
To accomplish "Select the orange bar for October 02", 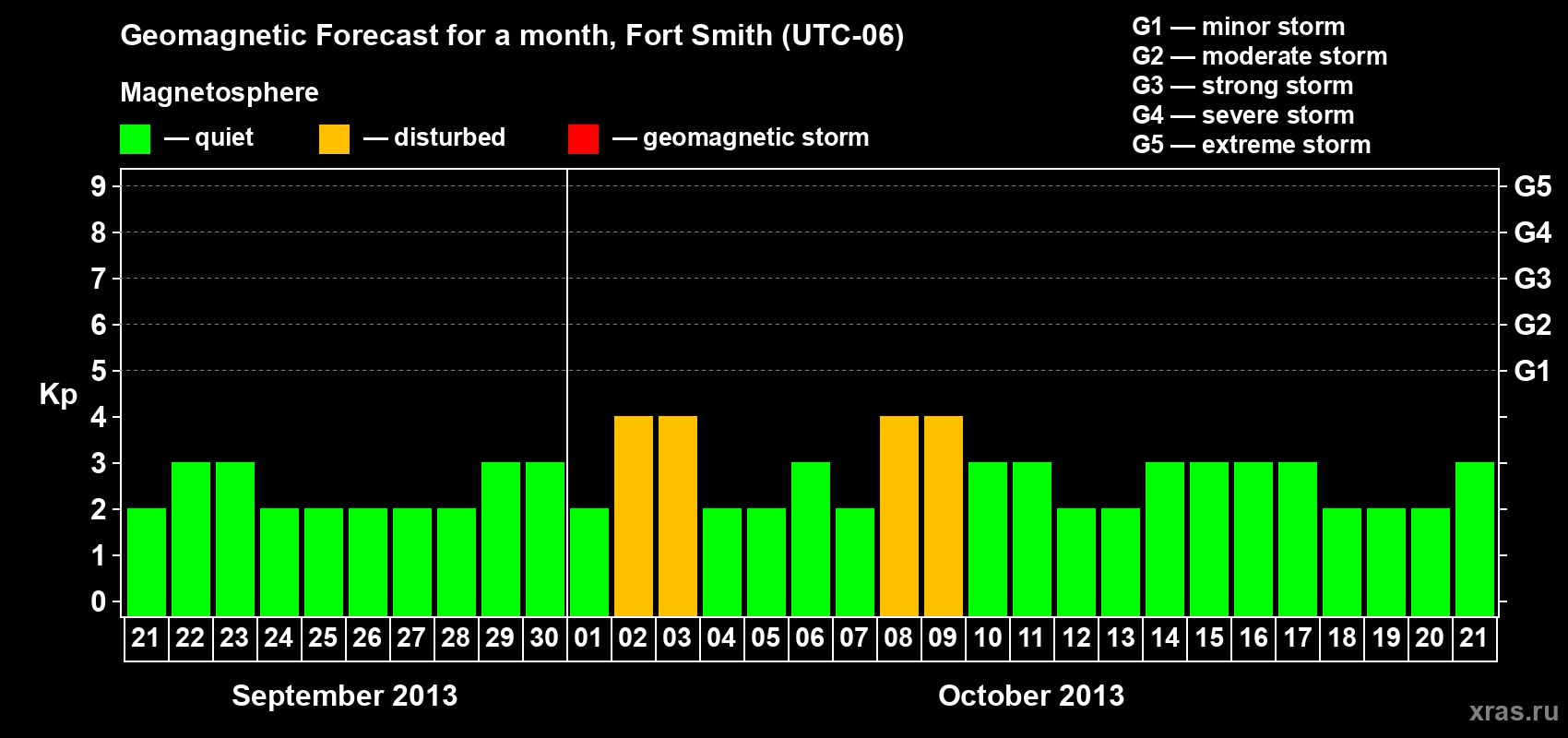I will tap(634, 516).
